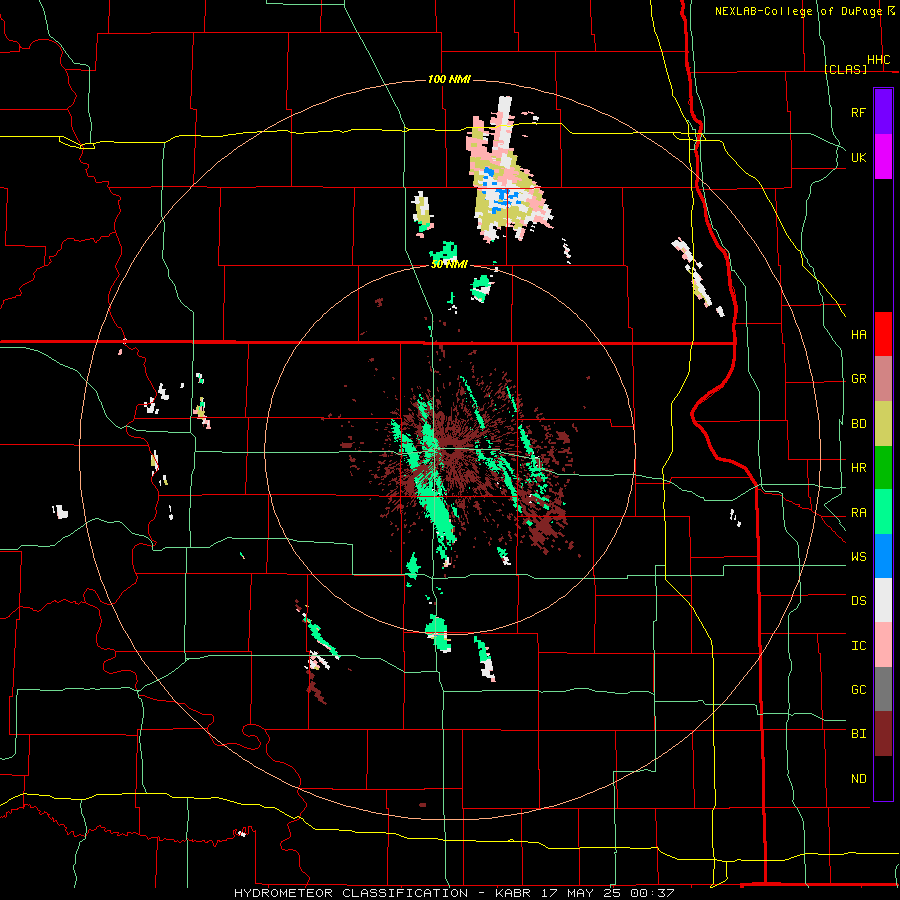Image resolution: width=900 pixels, height=900 pixels.
Task: Click the 'HR' legend label
Action: pos(858,468)
